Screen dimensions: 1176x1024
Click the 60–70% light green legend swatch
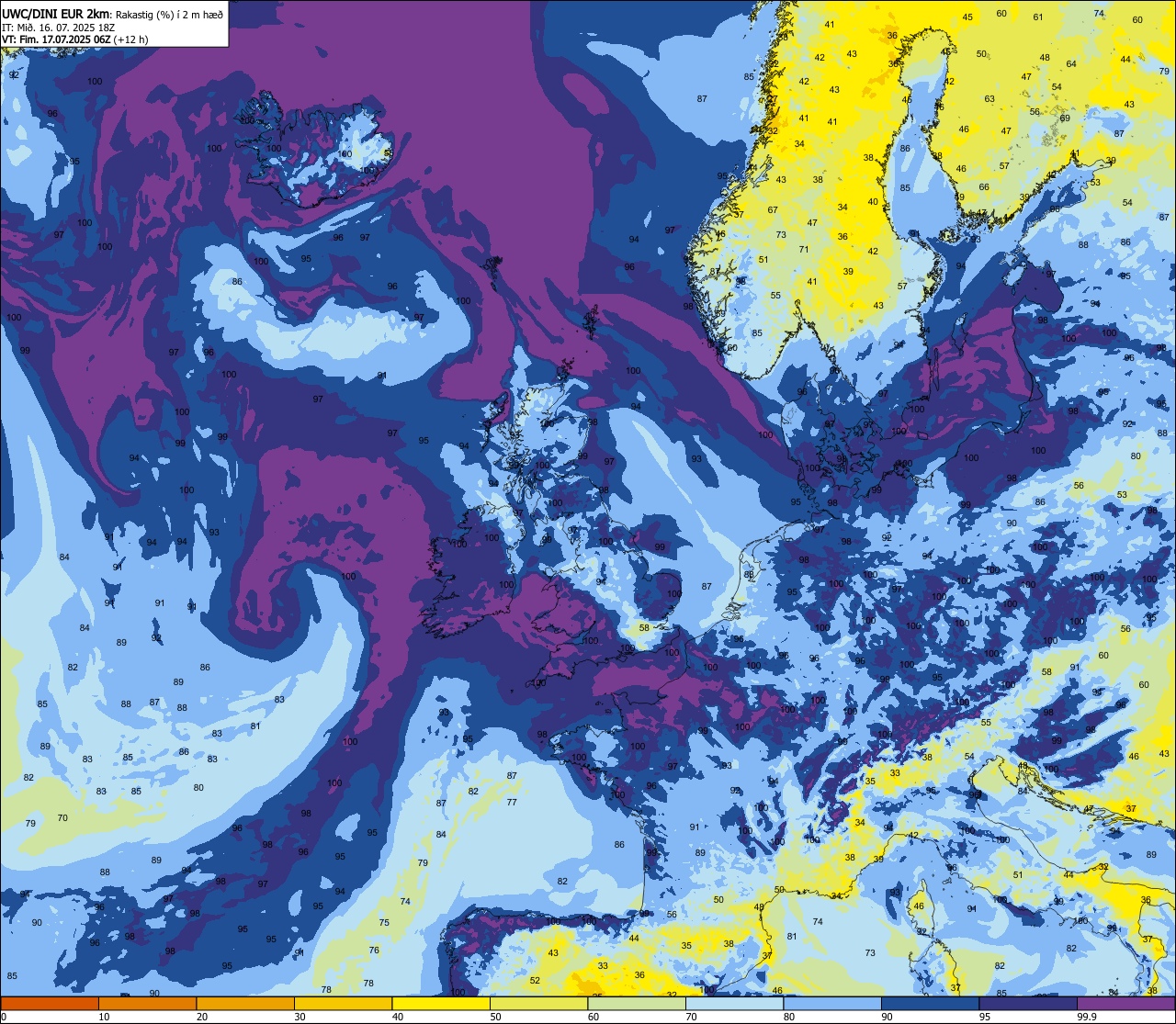(637, 1003)
